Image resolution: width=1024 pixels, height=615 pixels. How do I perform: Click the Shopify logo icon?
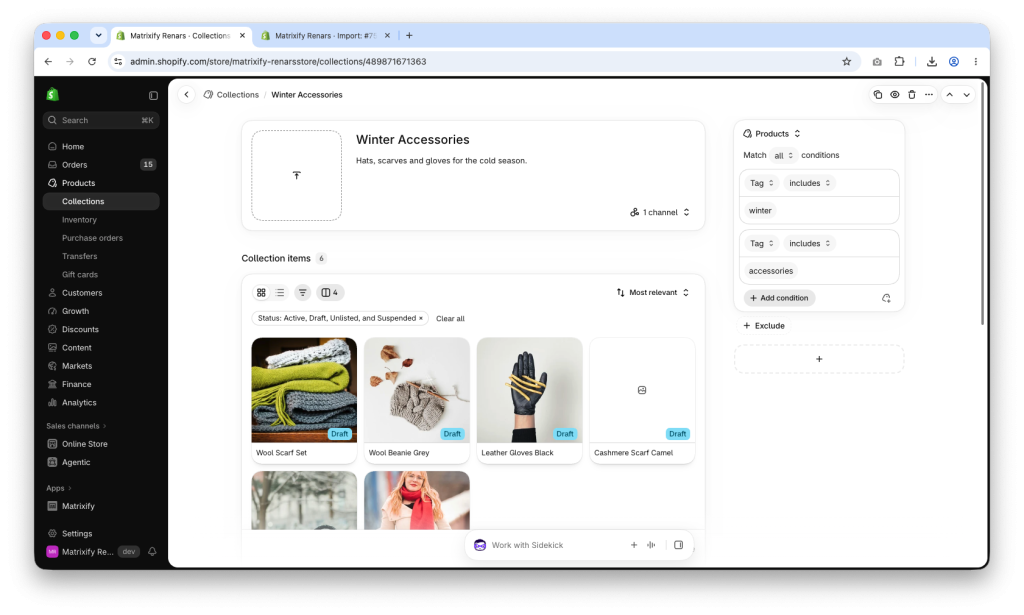coord(53,95)
